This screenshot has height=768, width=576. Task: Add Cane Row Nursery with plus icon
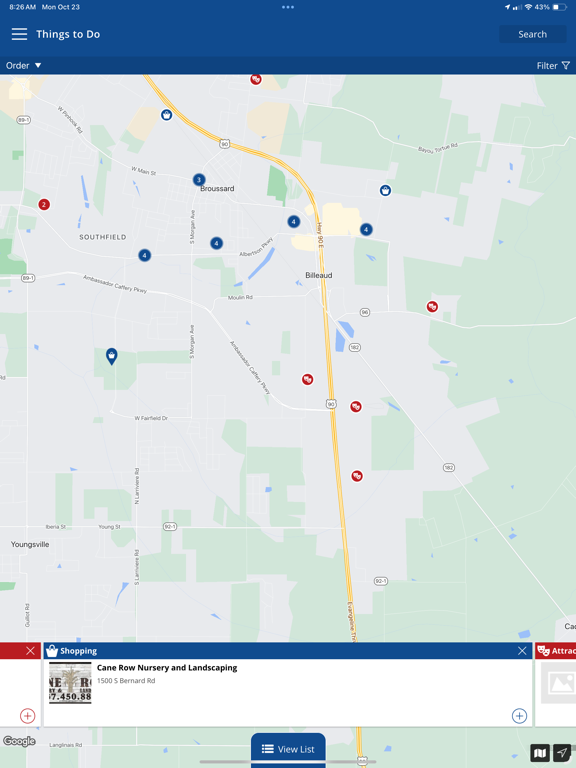click(519, 716)
